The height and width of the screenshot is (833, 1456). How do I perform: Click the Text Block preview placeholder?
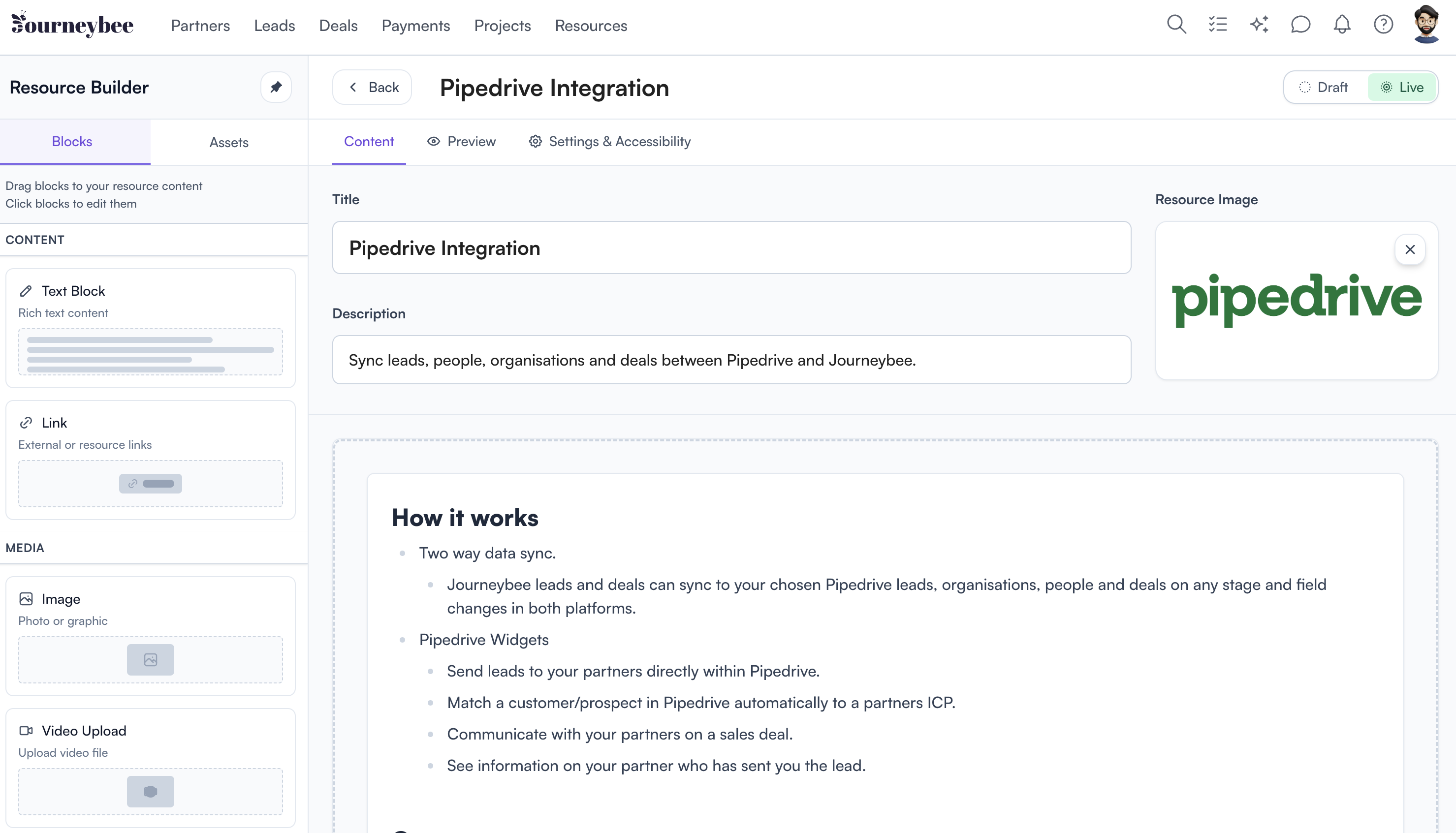click(x=151, y=352)
